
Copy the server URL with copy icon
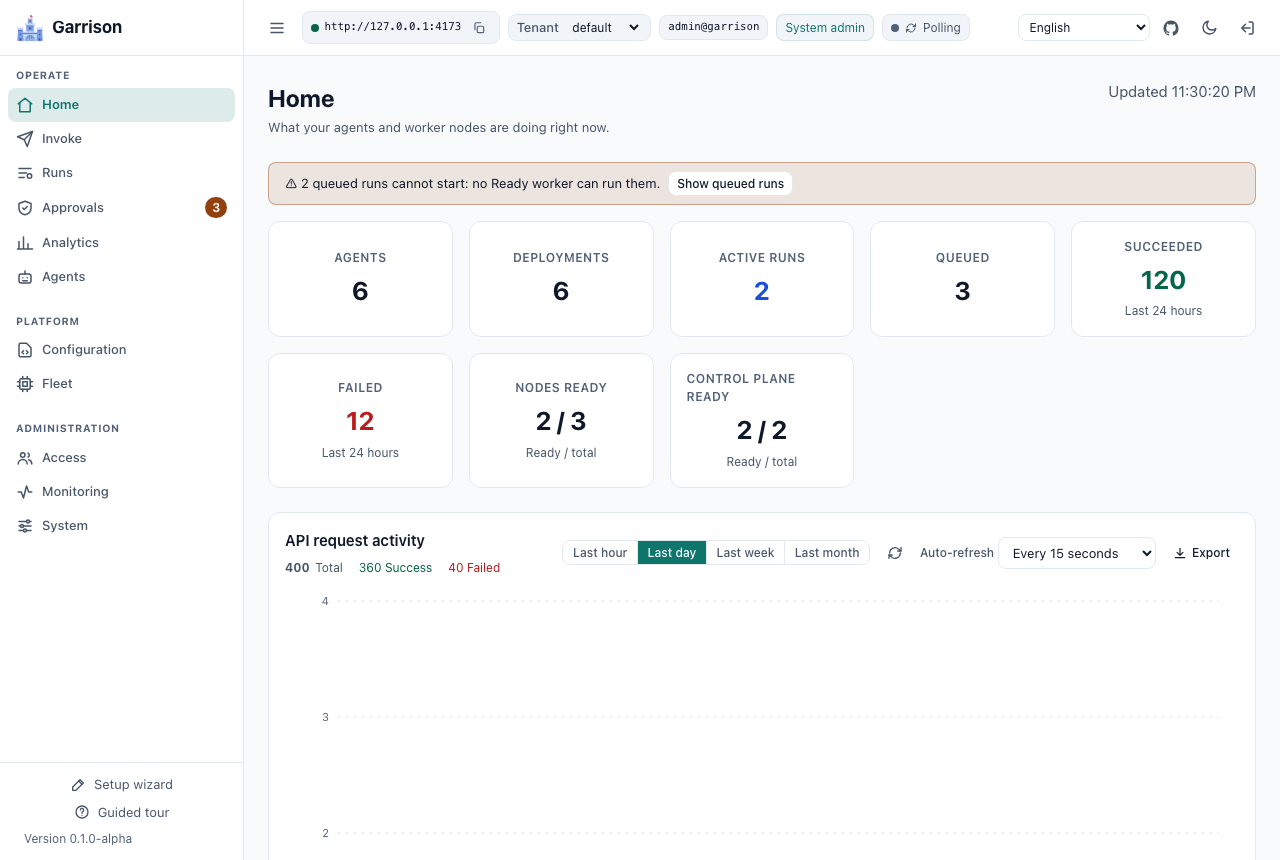point(479,28)
